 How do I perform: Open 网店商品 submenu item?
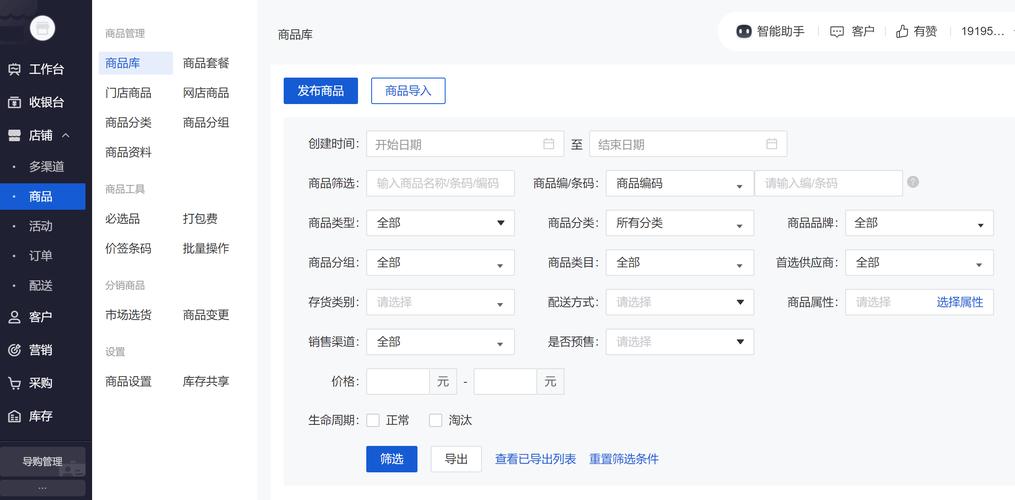[x=206, y=93]
